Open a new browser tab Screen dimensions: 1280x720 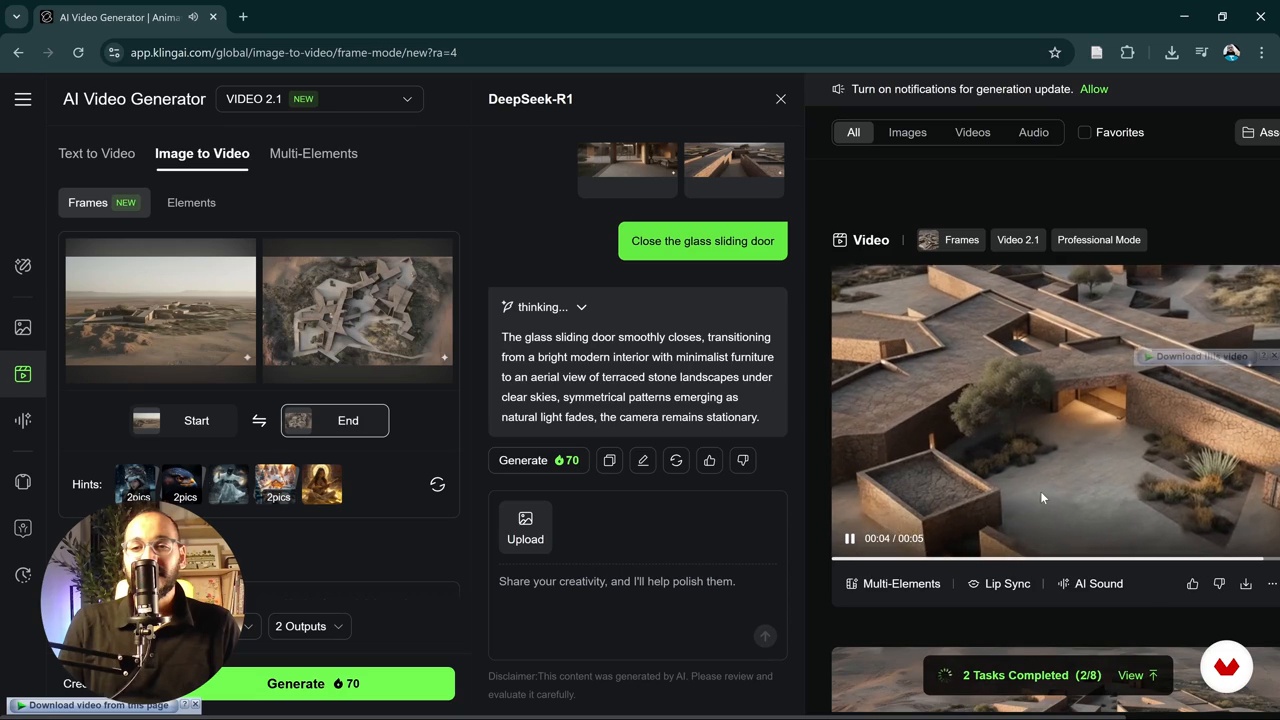click(x=243, y=17)
